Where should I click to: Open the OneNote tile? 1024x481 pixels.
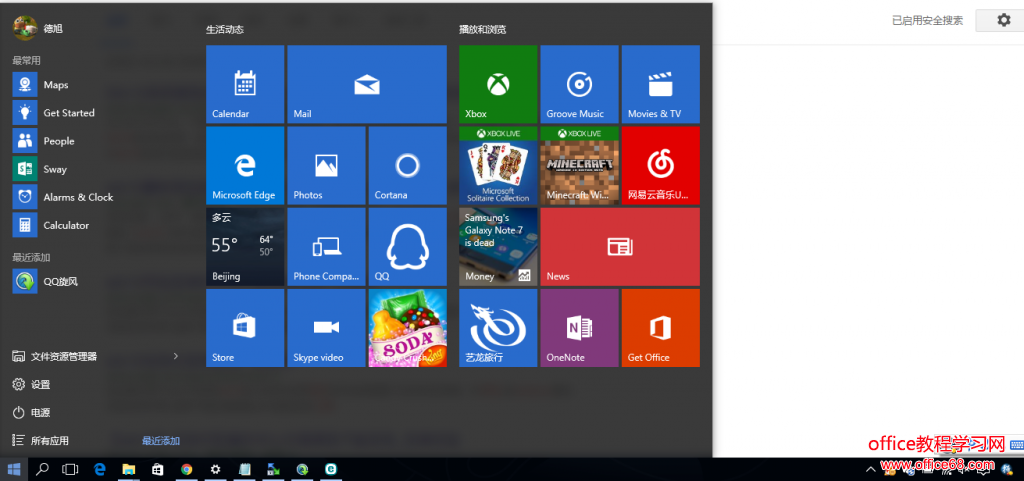tap(579, 328)
